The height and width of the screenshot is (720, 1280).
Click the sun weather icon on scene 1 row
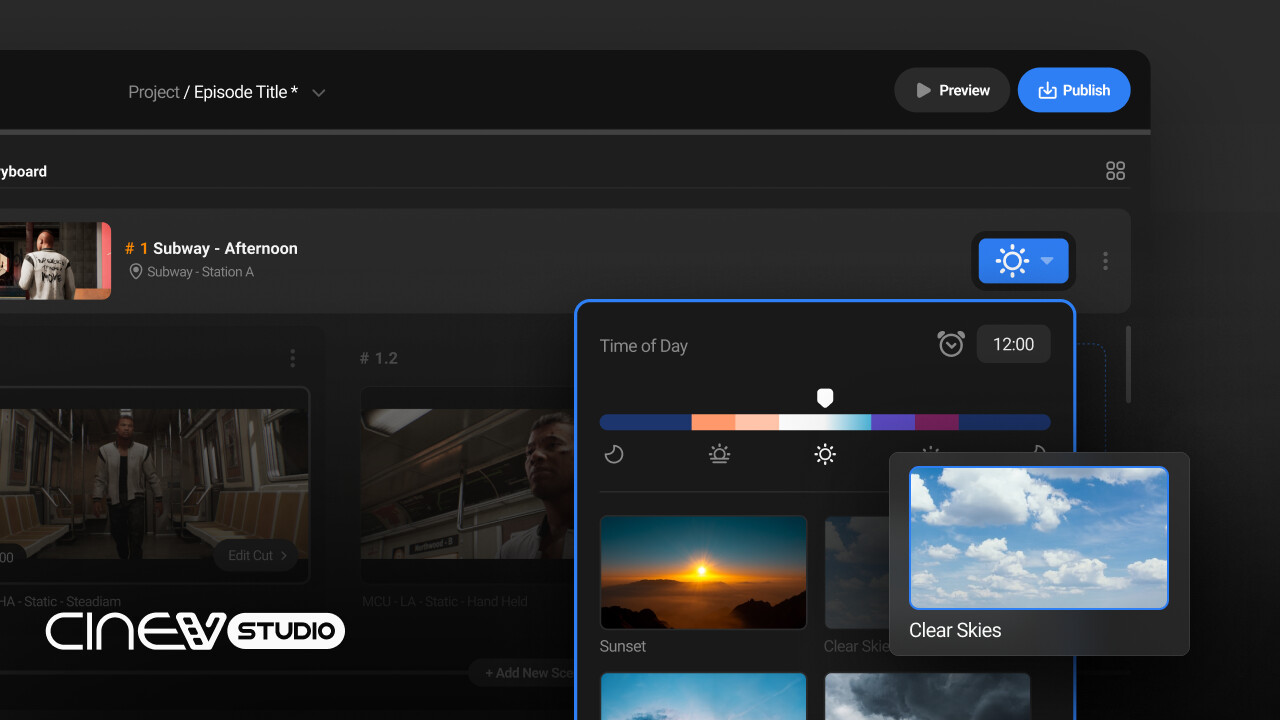point(1012,261)
